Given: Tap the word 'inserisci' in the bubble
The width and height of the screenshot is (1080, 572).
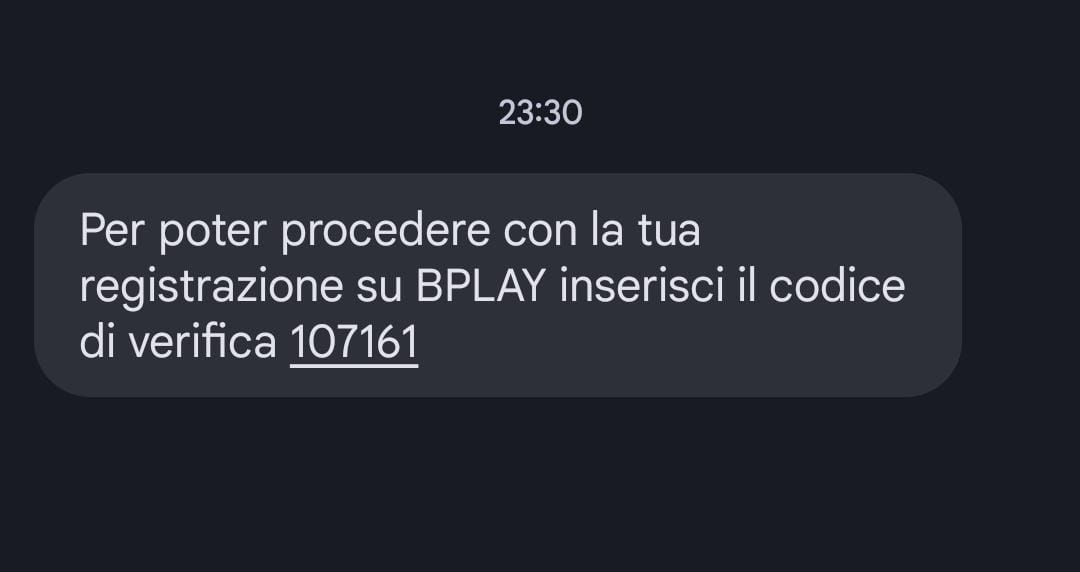Looking at the screenshot, I should click(642, 287).
